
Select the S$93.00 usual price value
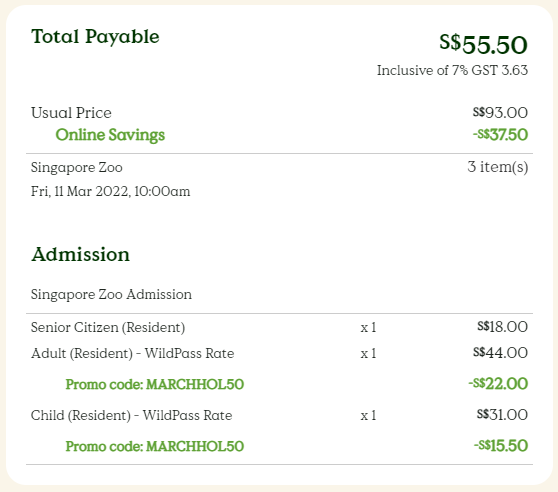(x=500, y=113)
